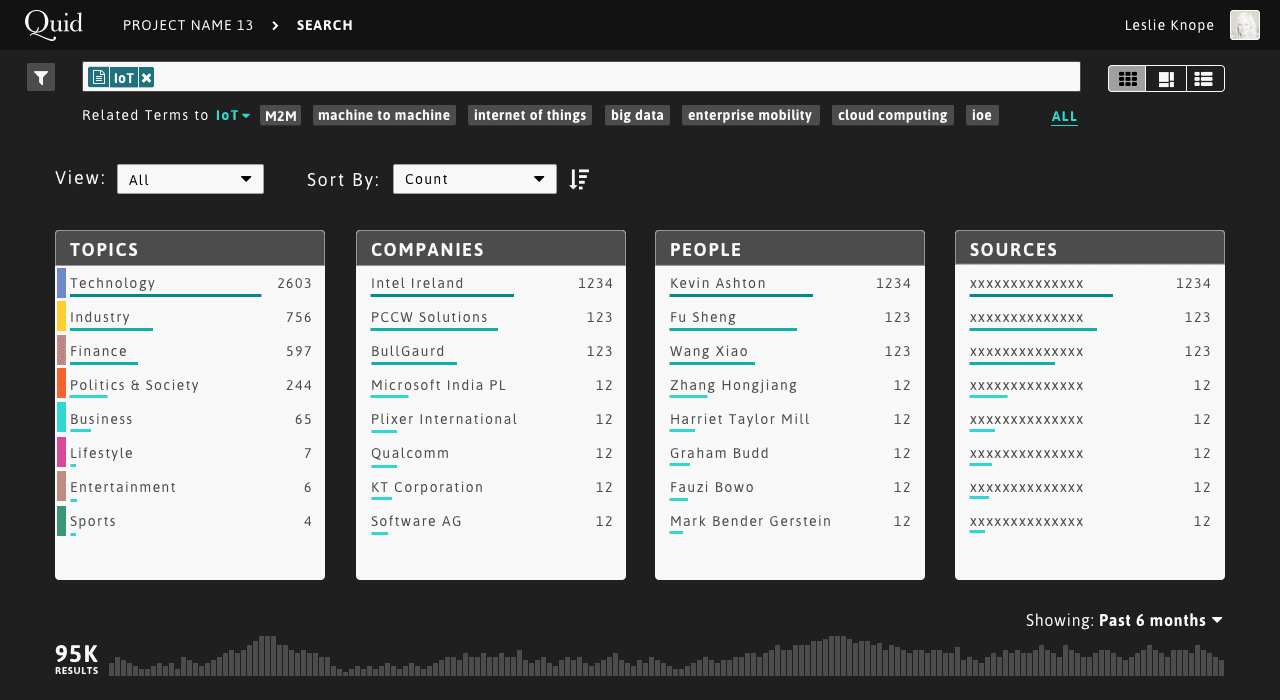This screenshot has height=700, width=1280.
Task: Go to PROJECT NAME 13 breadcrumb
Action: coord(188,25)
